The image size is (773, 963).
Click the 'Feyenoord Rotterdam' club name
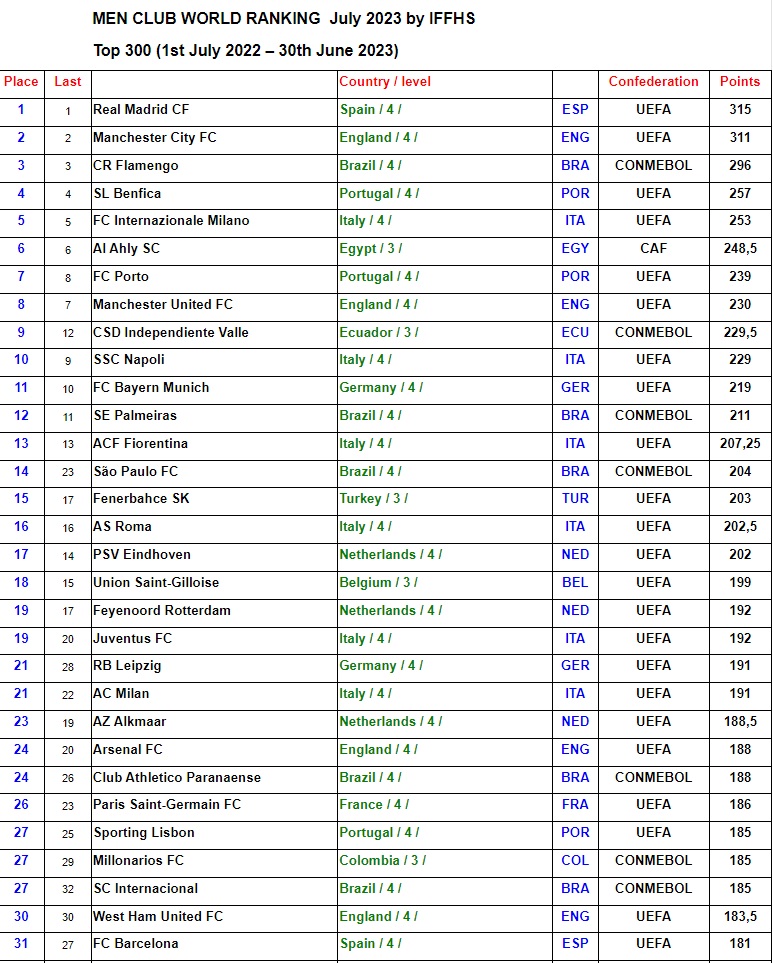tap(162, 610)
